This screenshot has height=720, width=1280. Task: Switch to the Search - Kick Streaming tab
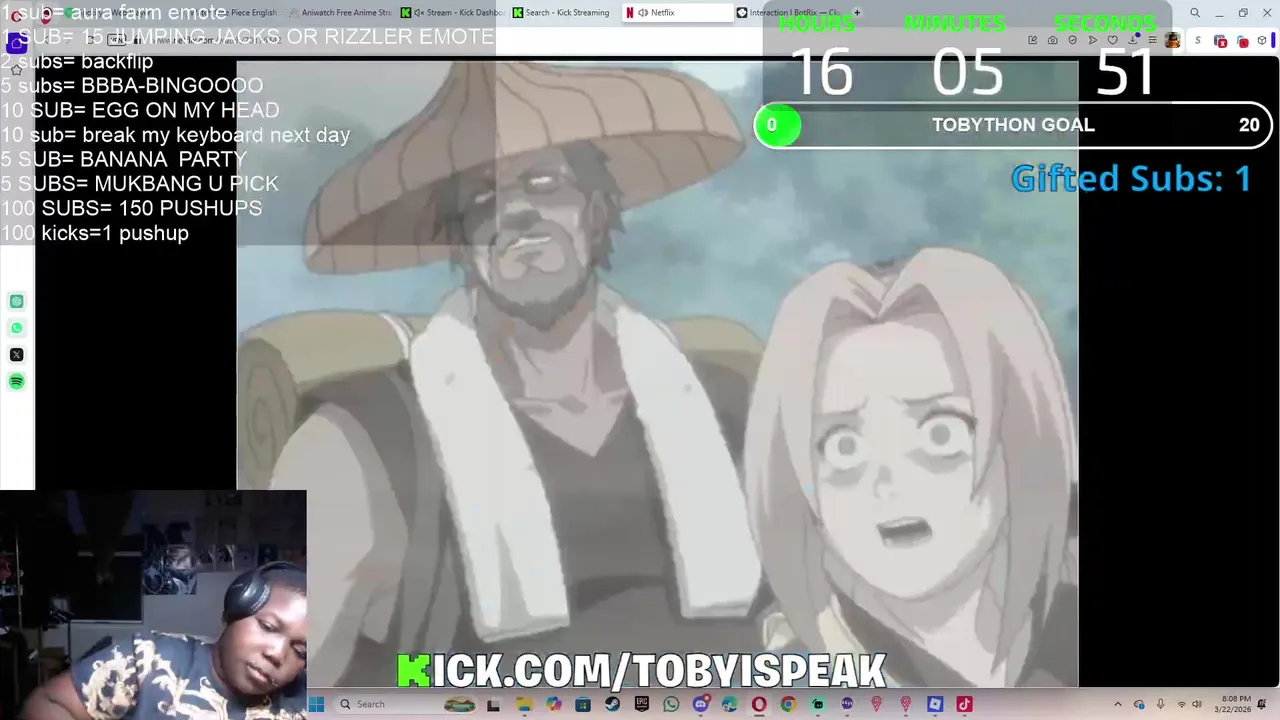pyautogui.click(x=564, y=12)
